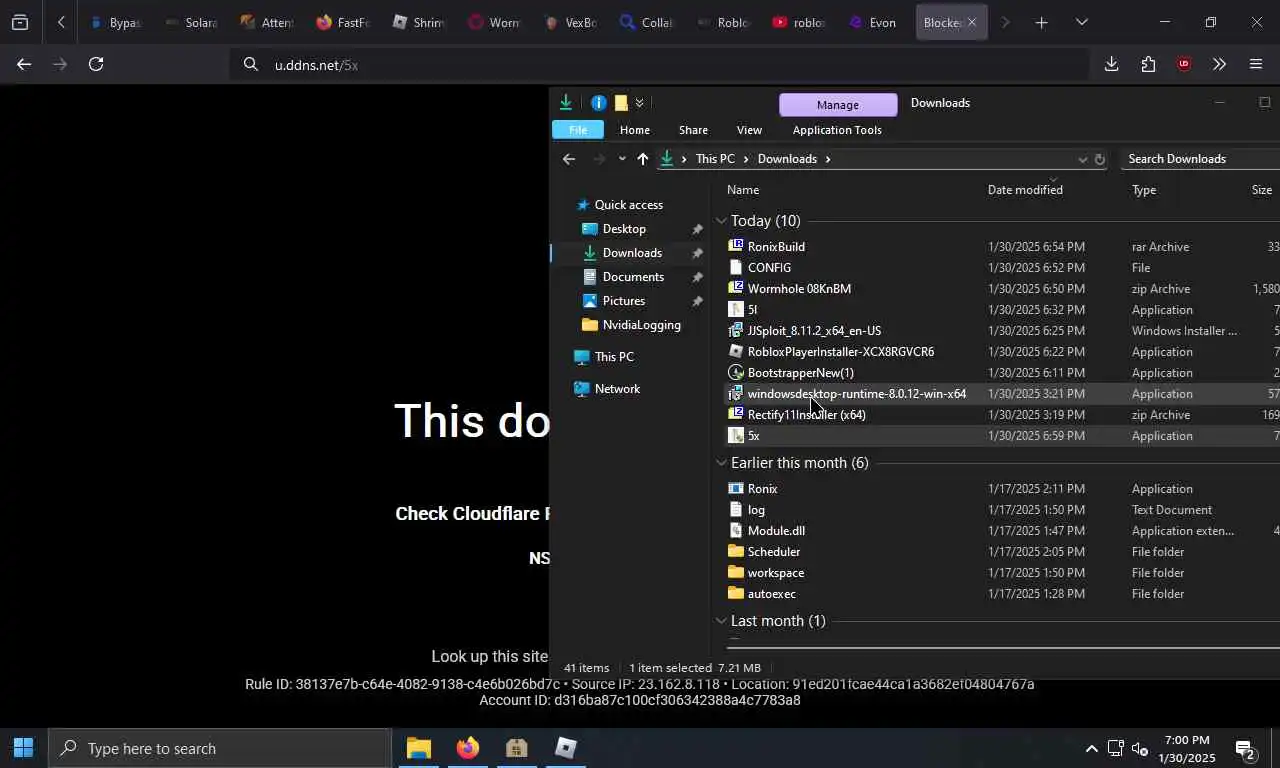Collapse the Last month (1) group
Viewport: 1280px width, 768px height.
pos(721,621)
